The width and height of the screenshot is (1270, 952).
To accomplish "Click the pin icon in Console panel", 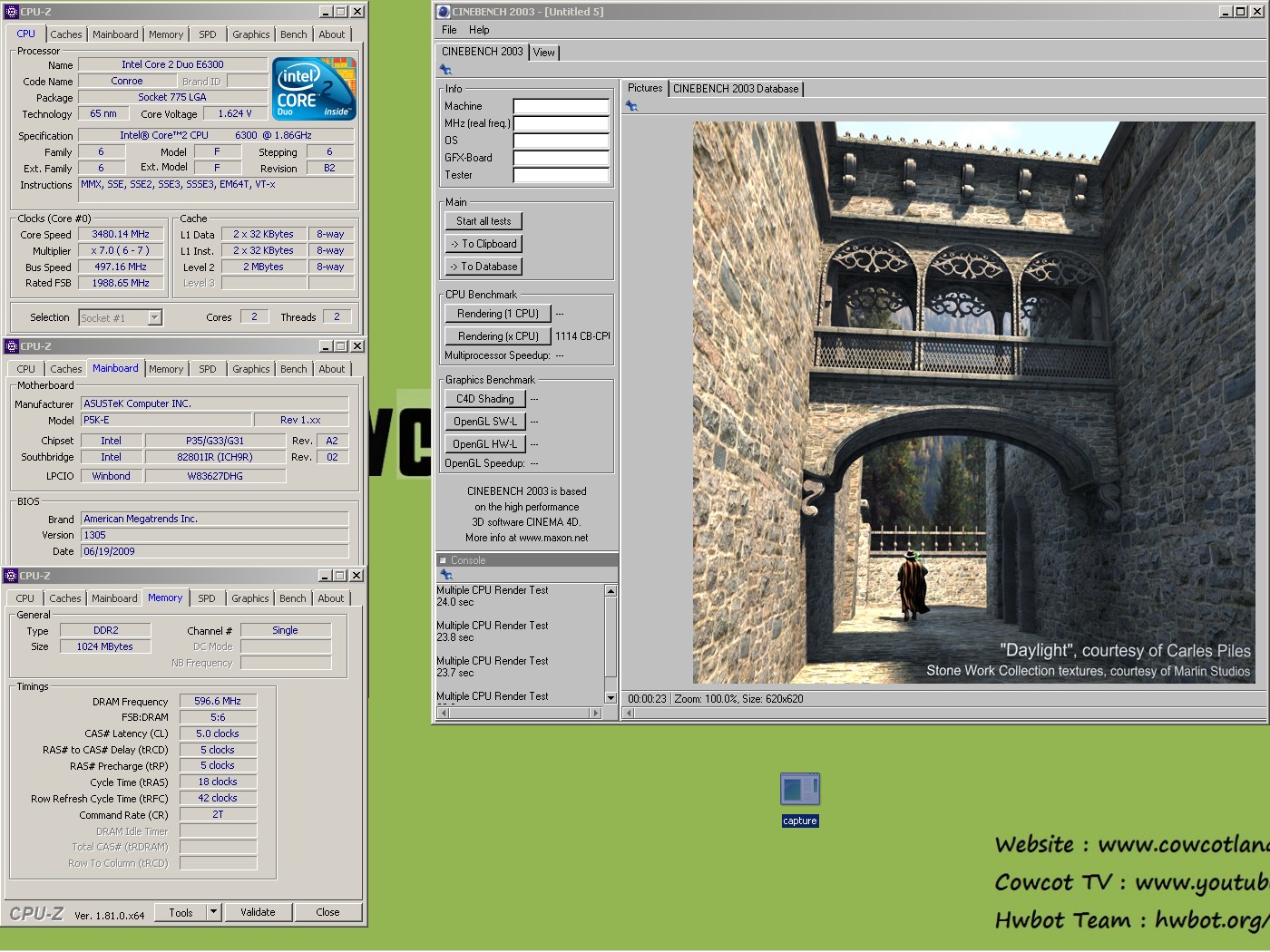I will coord(445,575).
